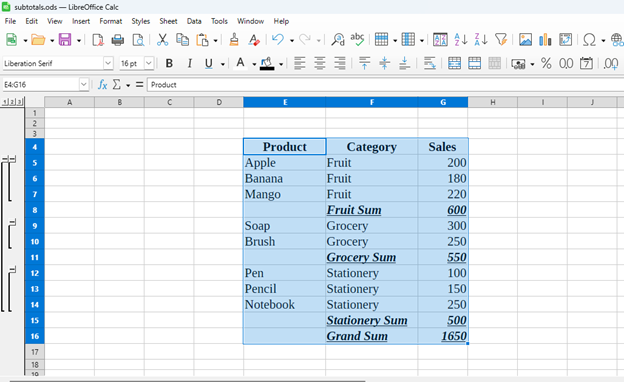Open the underline style dropdown arrow

223,64
